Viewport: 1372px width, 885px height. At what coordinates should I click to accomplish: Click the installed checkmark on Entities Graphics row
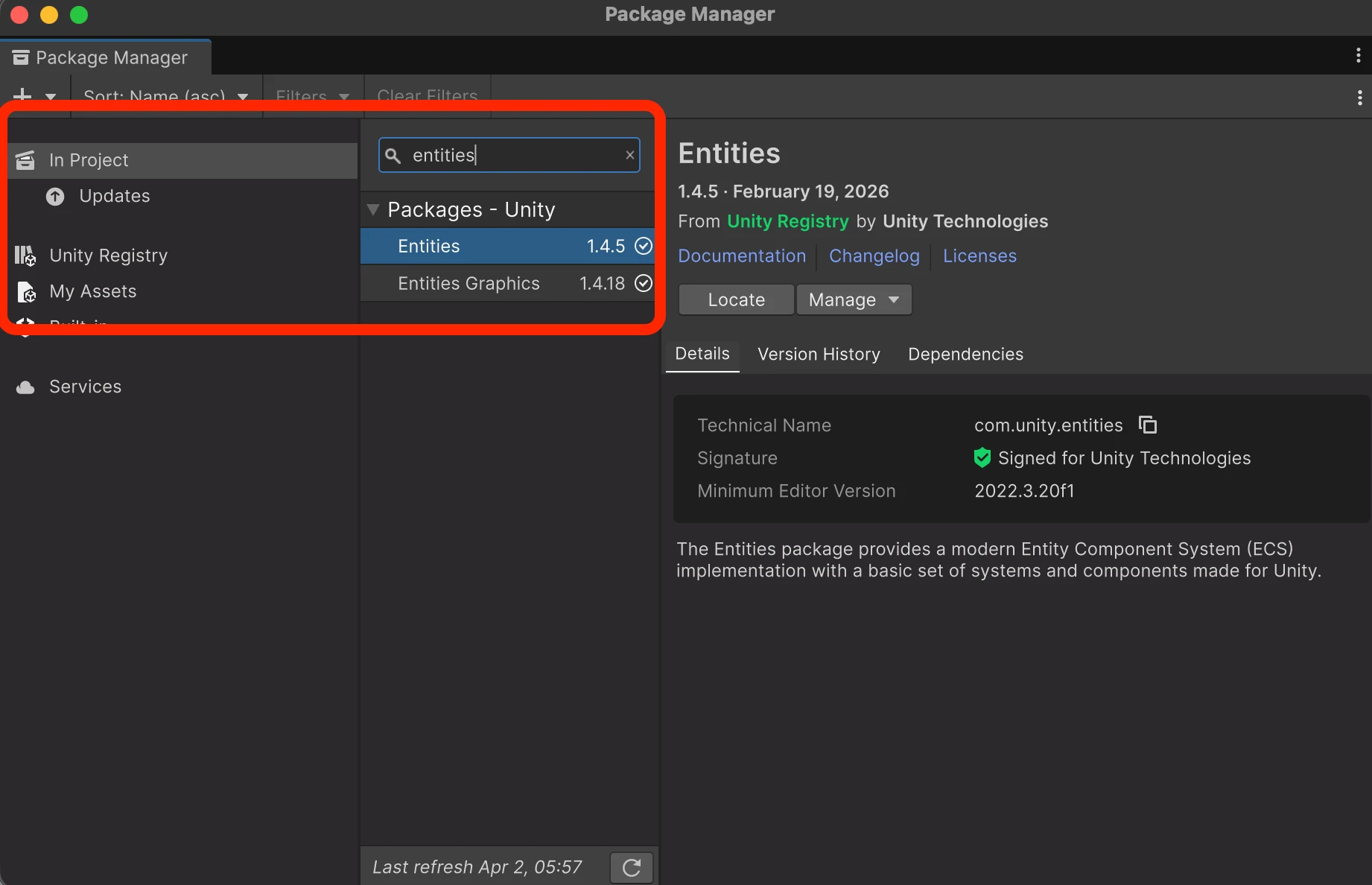(x=644, y=283)
